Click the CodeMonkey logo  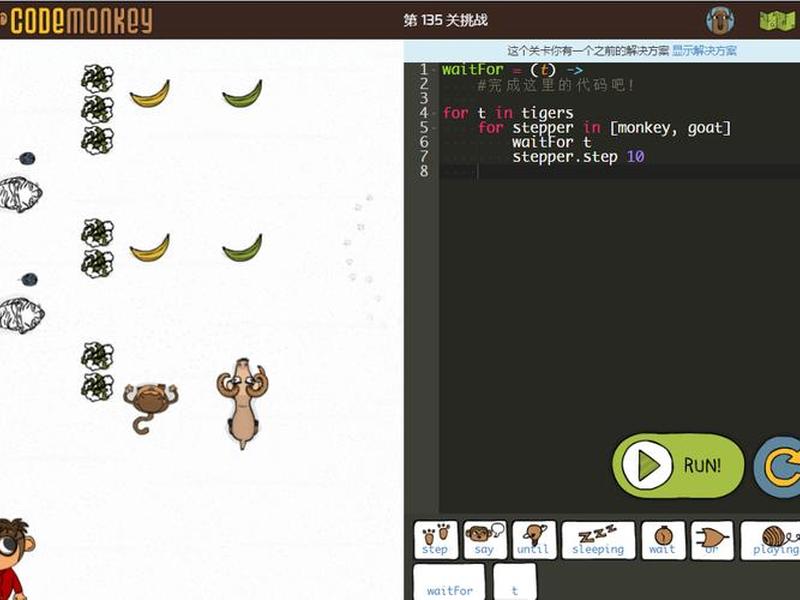(77, 20)
